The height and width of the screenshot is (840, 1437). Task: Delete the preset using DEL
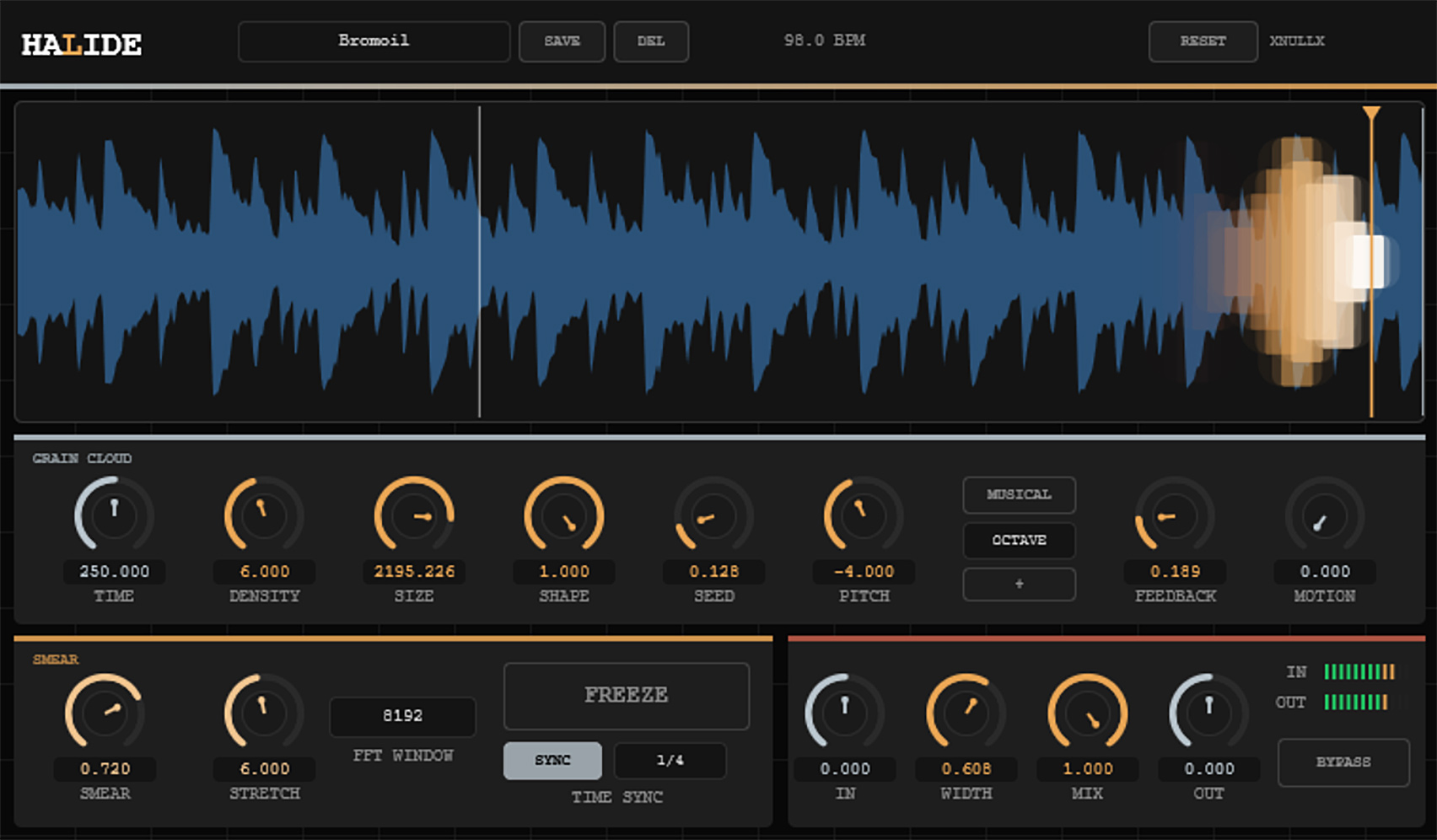pos(651,41)
